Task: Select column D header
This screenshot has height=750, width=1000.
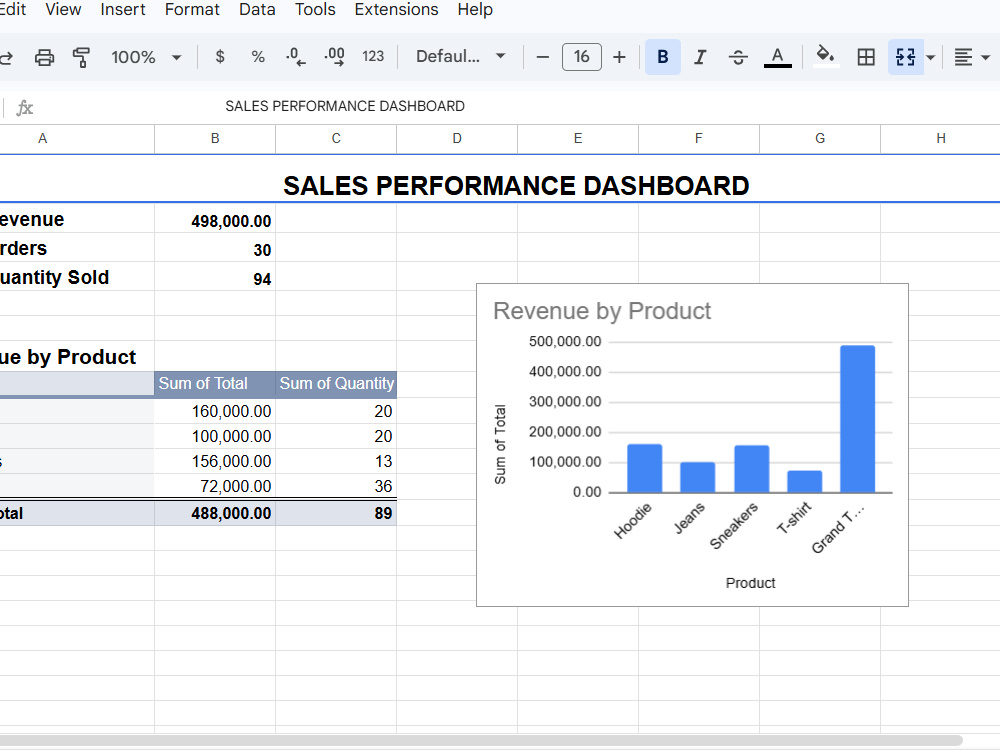Action: pos(457,138)
